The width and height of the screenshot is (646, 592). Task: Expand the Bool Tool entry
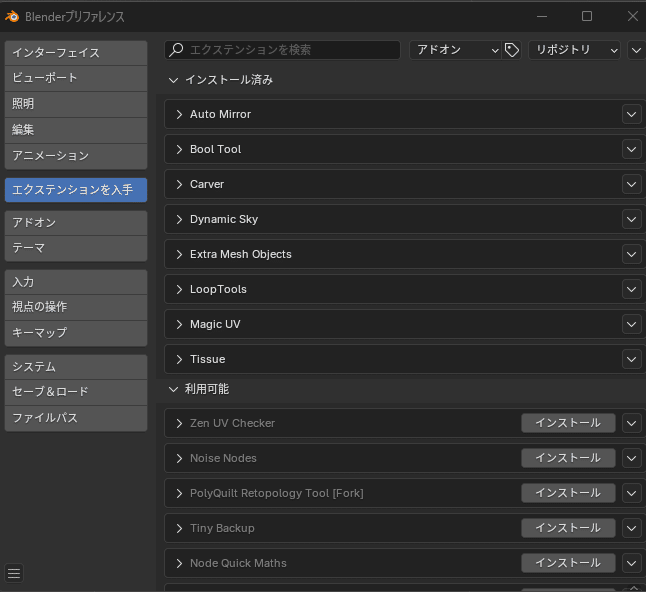pyautogui.click(x=179, y=149)
